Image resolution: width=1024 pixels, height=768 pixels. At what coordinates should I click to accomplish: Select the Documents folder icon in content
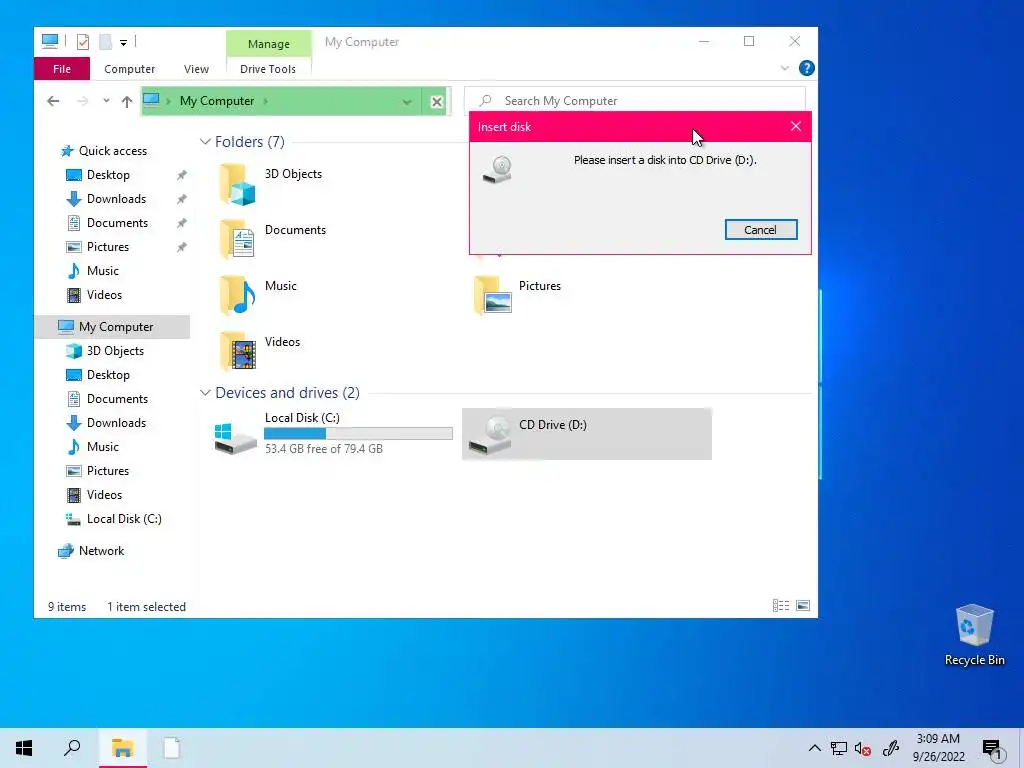coord(237,240)
